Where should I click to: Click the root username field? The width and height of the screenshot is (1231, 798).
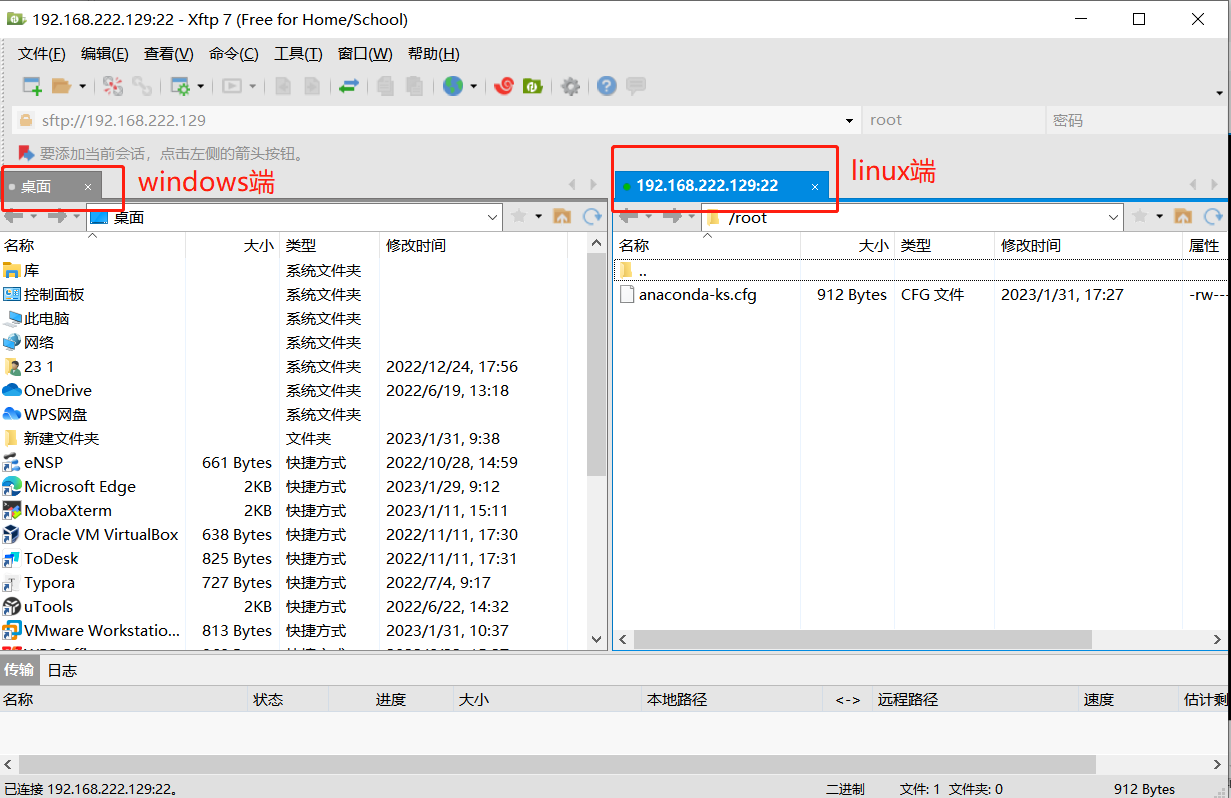click(953, 120)
